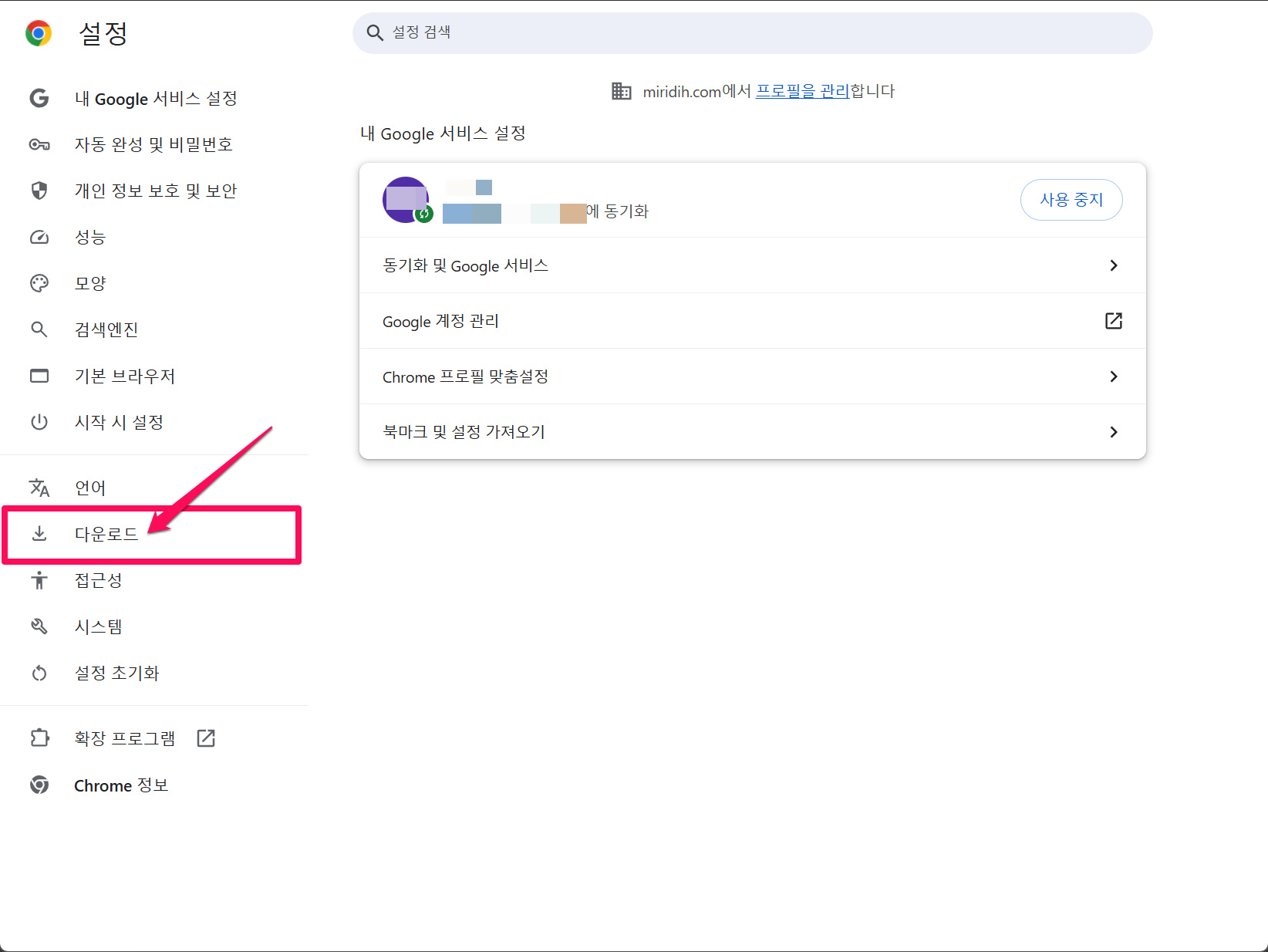Viewport: 1268px width, 952px height.
Task: Select 기본 브라우저 in sidebar
Action: [125, 376]
